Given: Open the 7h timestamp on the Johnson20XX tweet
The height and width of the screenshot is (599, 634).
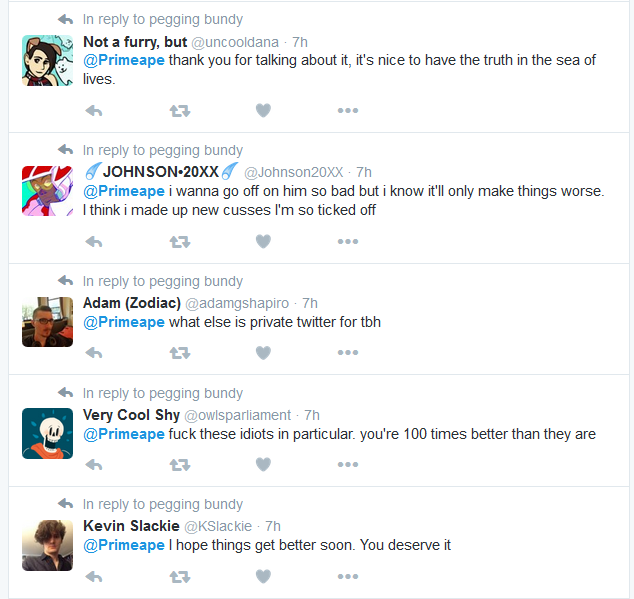Looking at the screenshot, I should (363, 172).
